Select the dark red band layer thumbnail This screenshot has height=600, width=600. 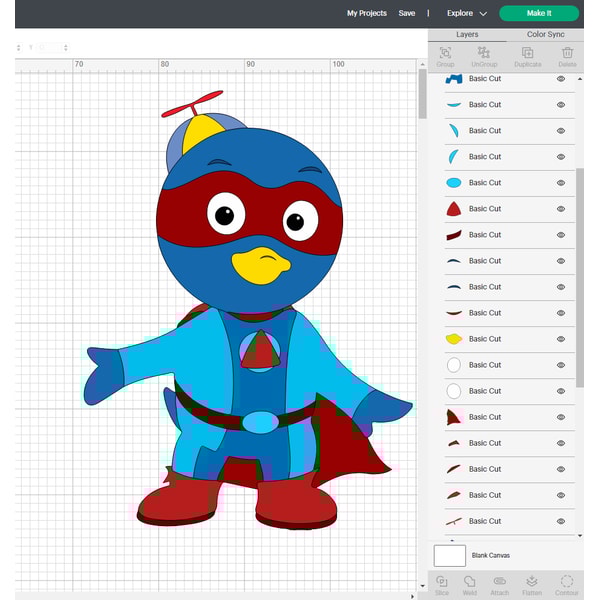[454, 235]
